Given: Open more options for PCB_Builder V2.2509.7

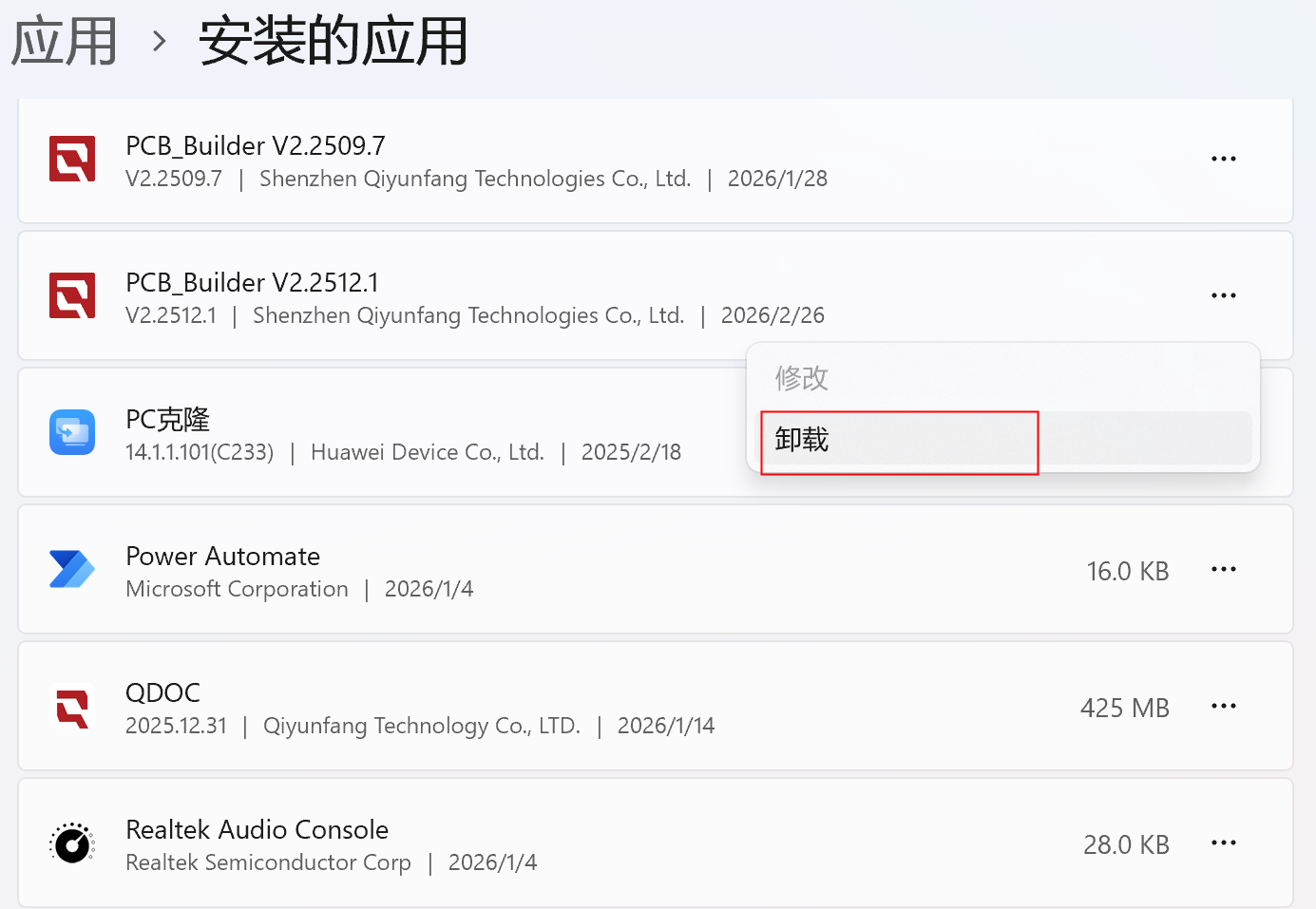Looking at the screenshot, I should [x=1223, y=159].
